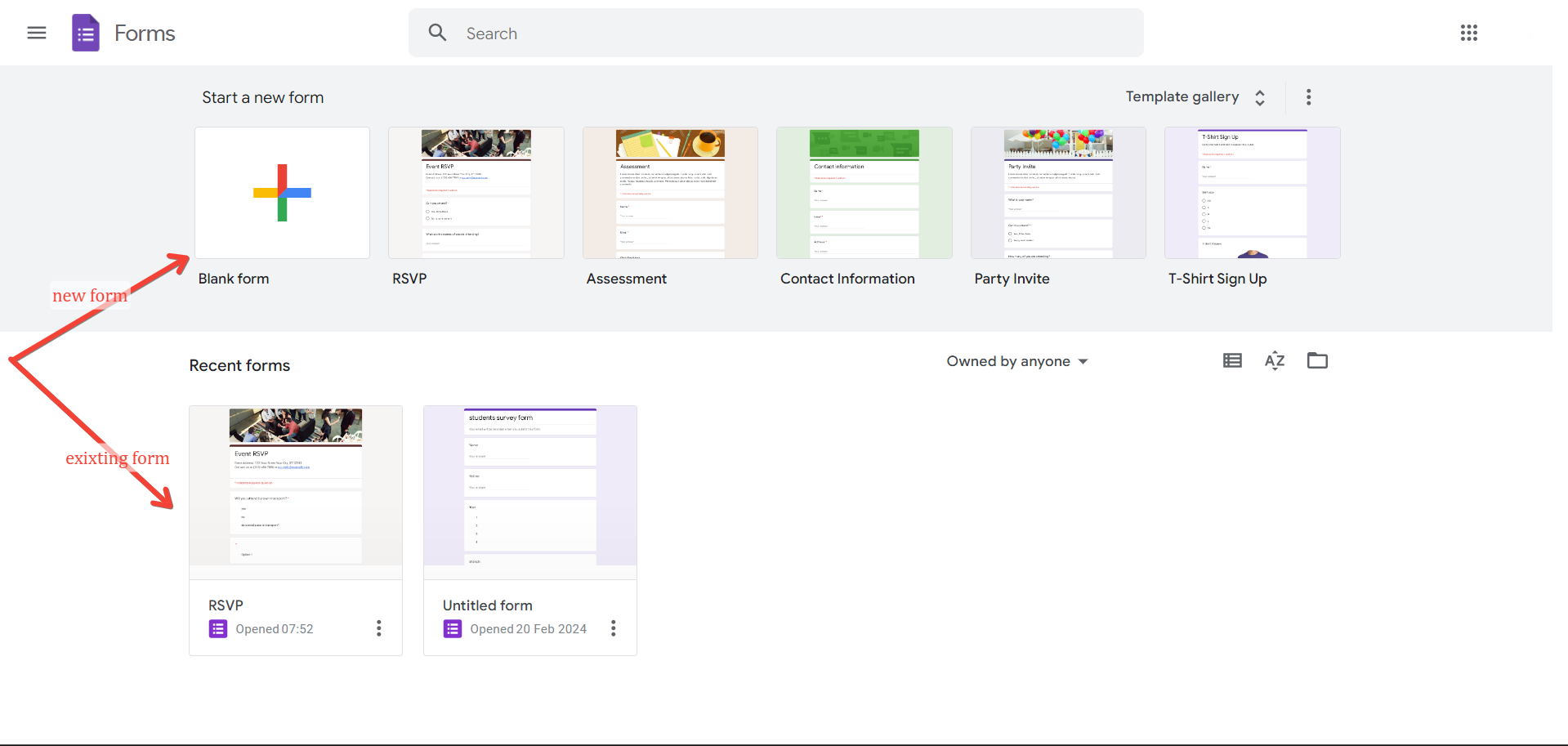Select the T-Shirt Sign Up template thumbnail
Screen dimensions: 1568x746
(1253, 193)
